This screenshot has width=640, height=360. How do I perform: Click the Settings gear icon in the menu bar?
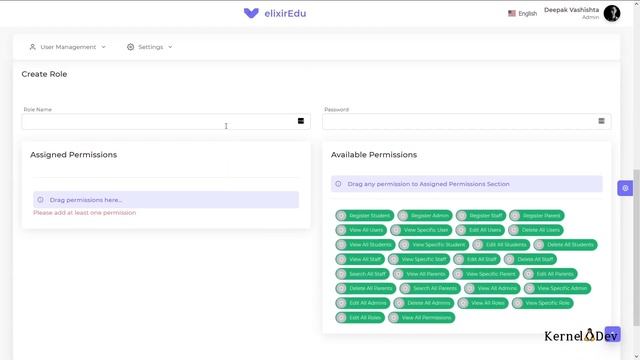[131, 47]
